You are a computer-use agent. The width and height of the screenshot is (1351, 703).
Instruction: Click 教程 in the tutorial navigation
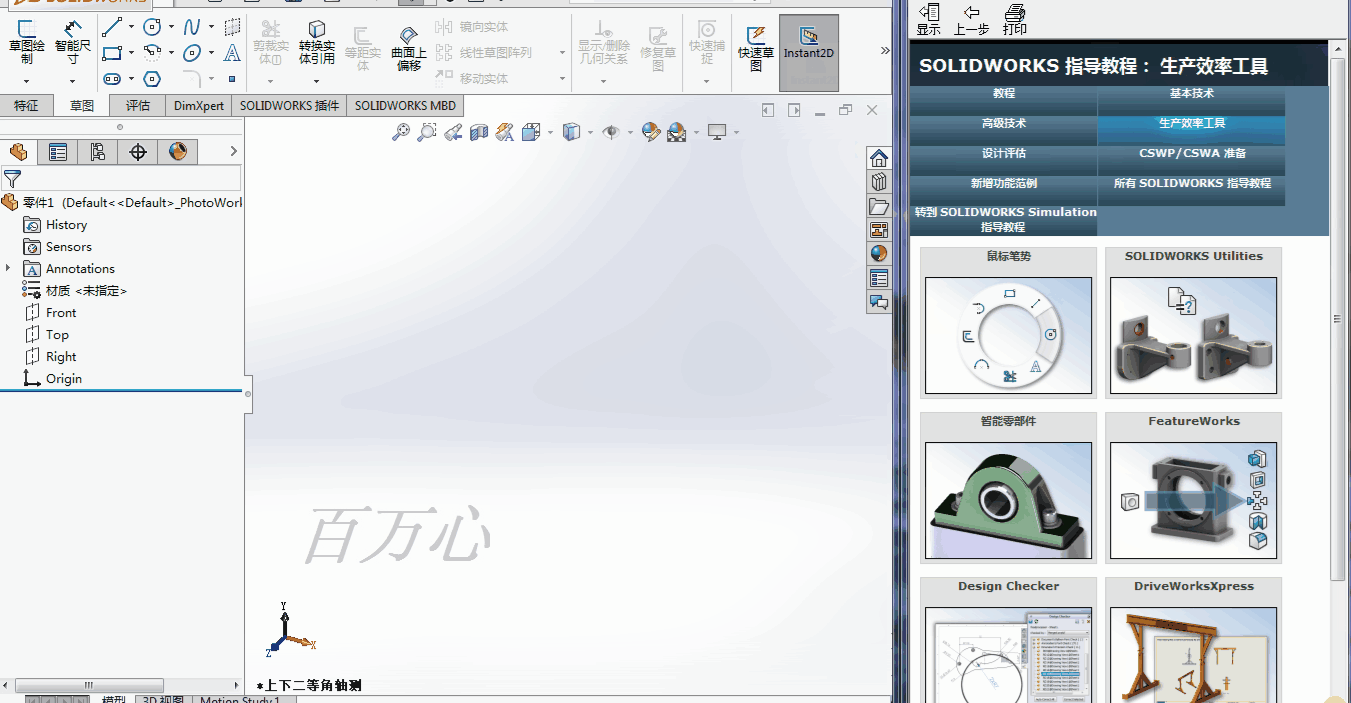coord(1004,96)
